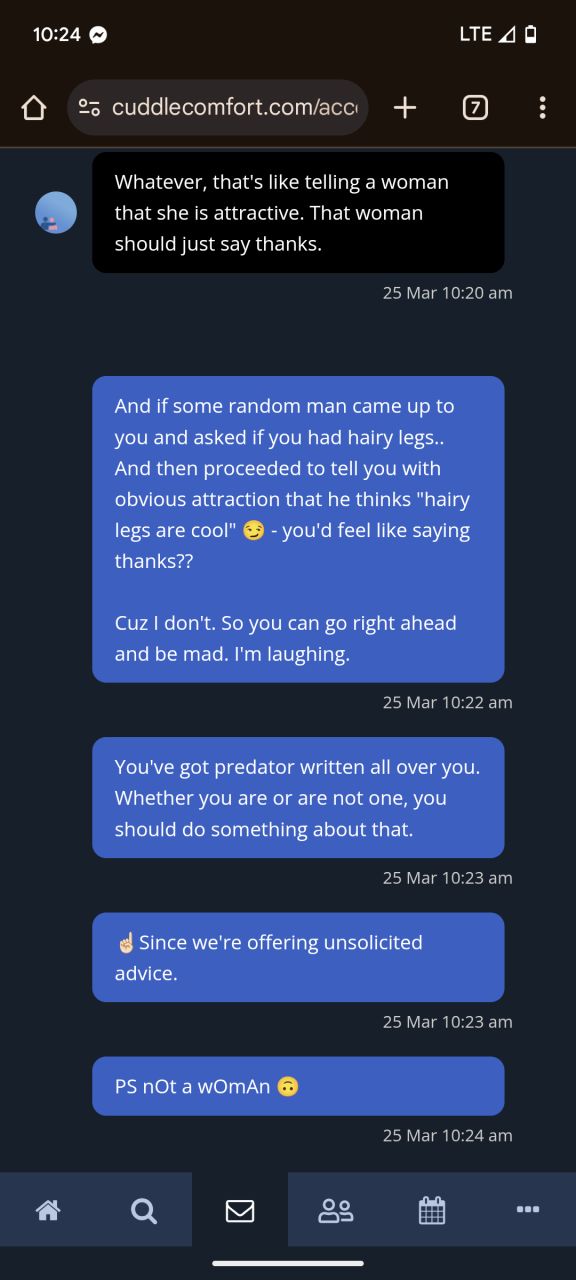576x1280 pixels.
Task: Go to the home tab in bottom navigation
Action: tap(47, 1210)
